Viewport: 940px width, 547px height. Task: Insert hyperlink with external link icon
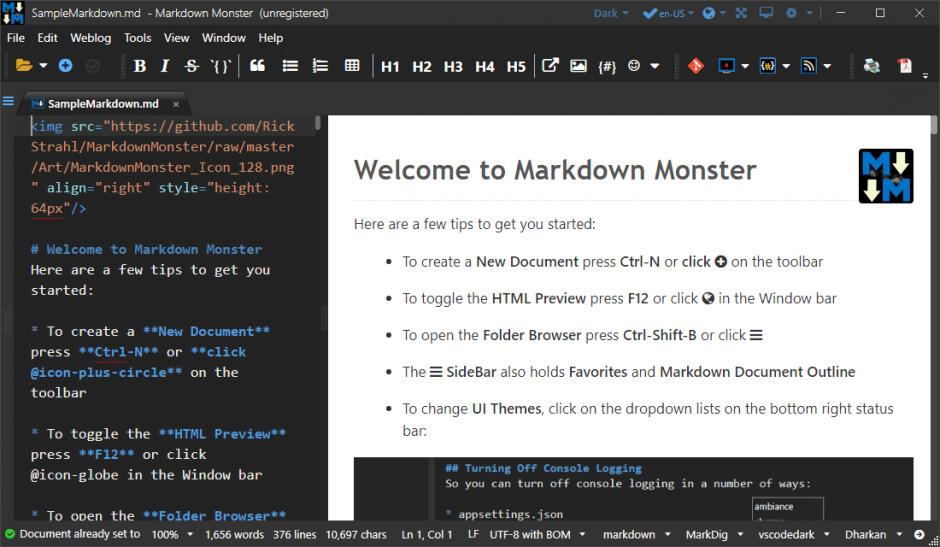(x=550, y=65)
